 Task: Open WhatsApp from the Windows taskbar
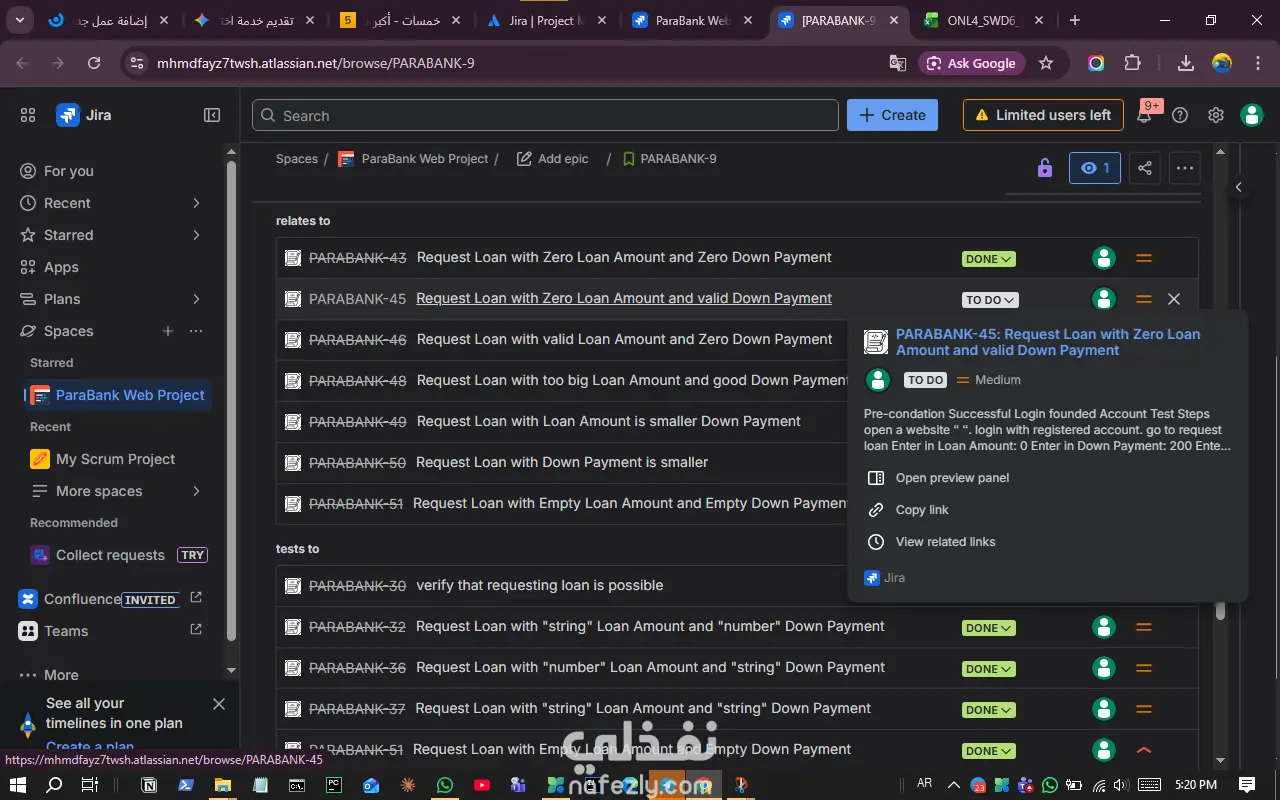[444, 785]
